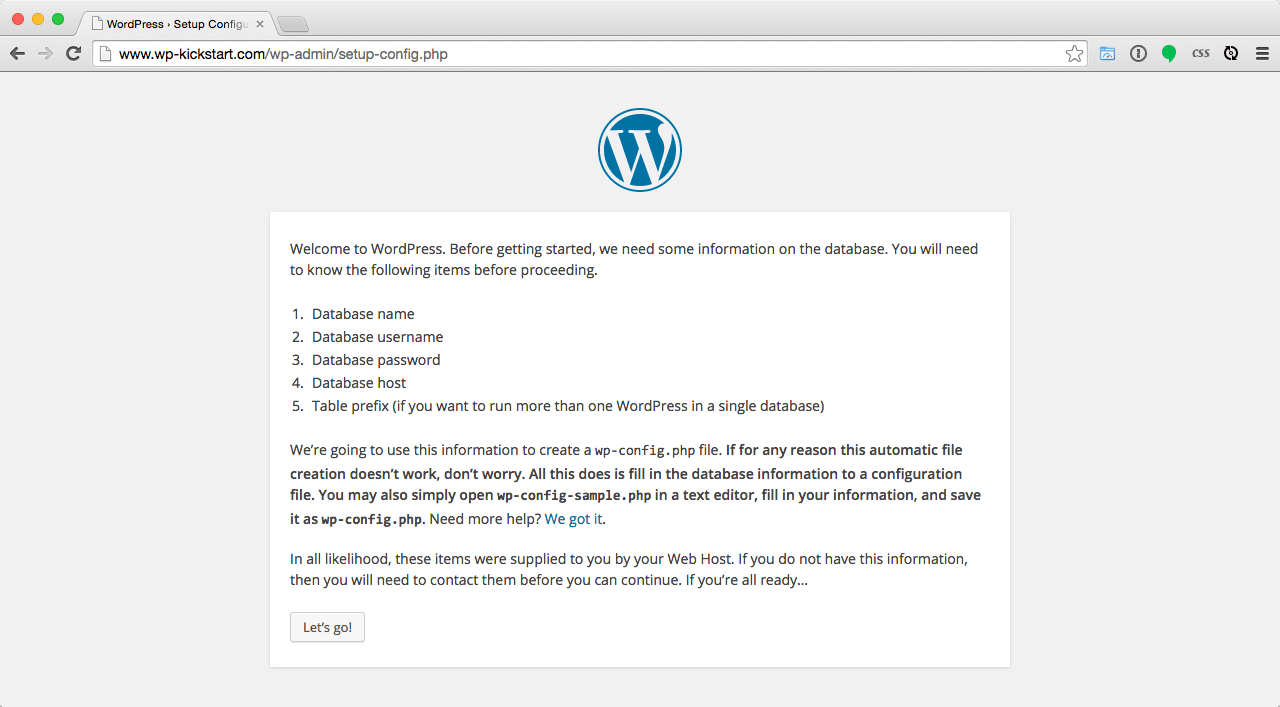Click the CSS extension icon

(x=1200, y=54)
